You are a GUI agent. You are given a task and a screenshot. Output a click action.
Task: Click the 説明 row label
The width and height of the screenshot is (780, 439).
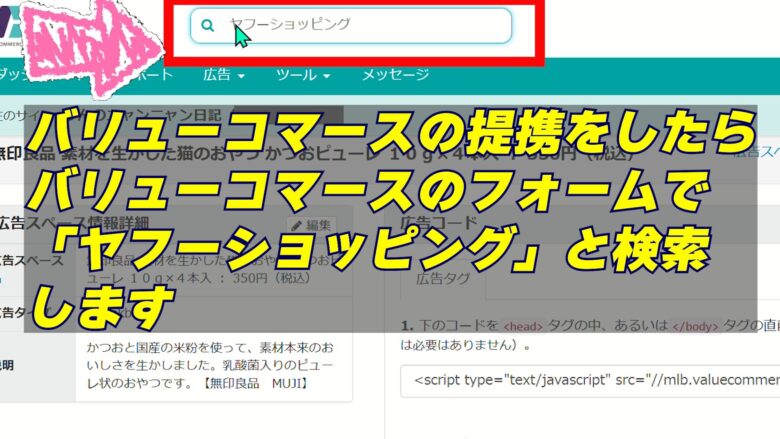[8, 366]
